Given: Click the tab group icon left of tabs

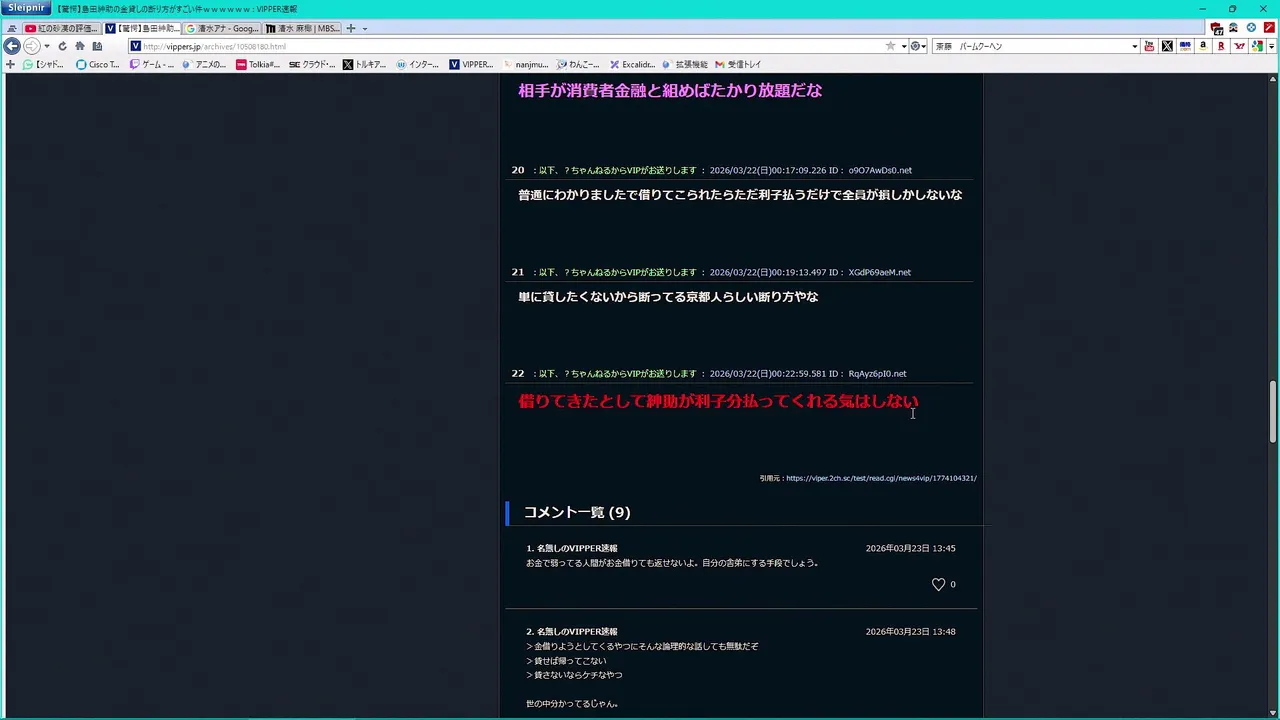Looking at the screenshot, I should coord(12,28).
